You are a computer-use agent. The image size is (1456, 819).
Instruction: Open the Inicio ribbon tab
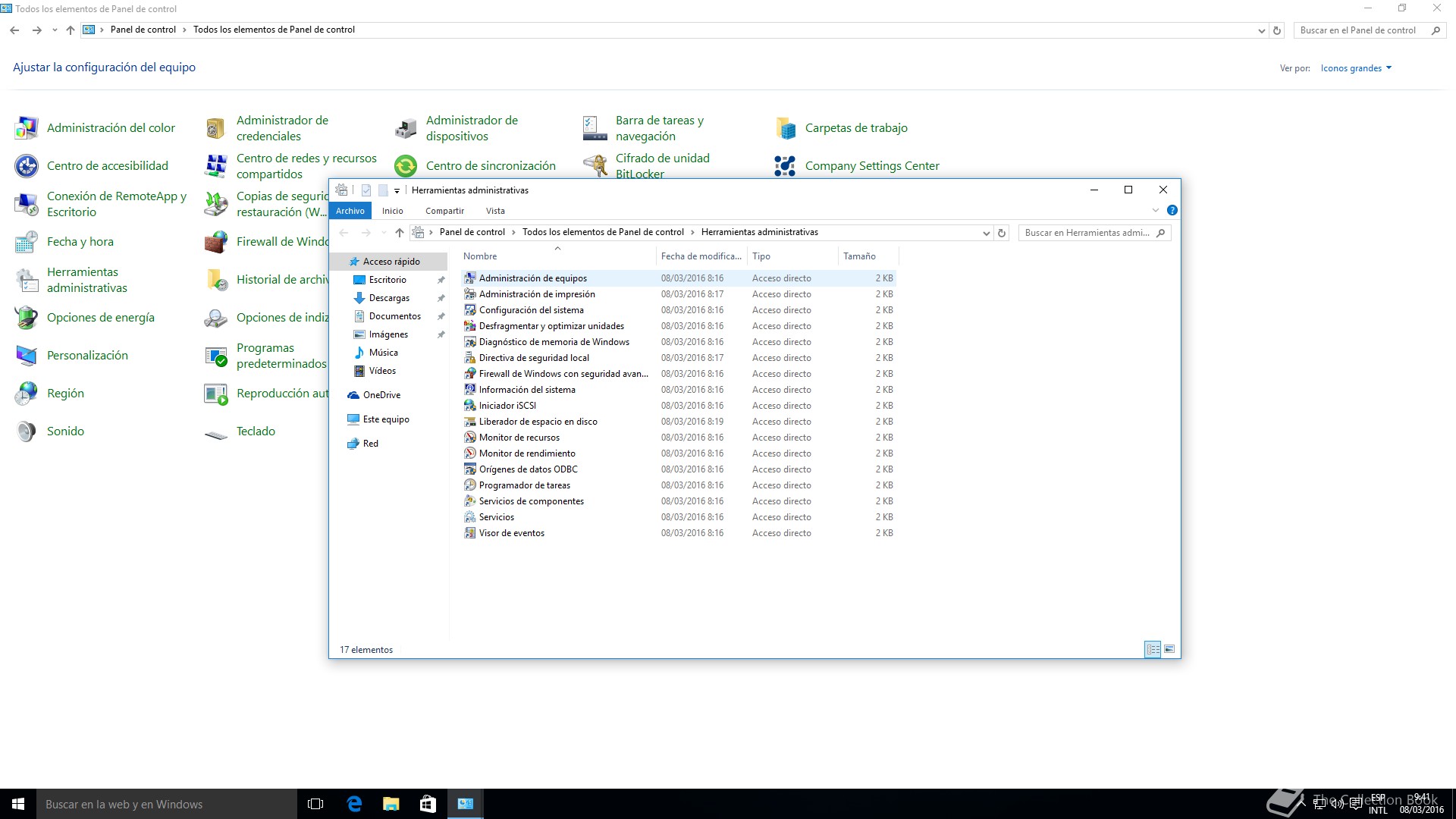pyautogui.click(x=393, y=211)
